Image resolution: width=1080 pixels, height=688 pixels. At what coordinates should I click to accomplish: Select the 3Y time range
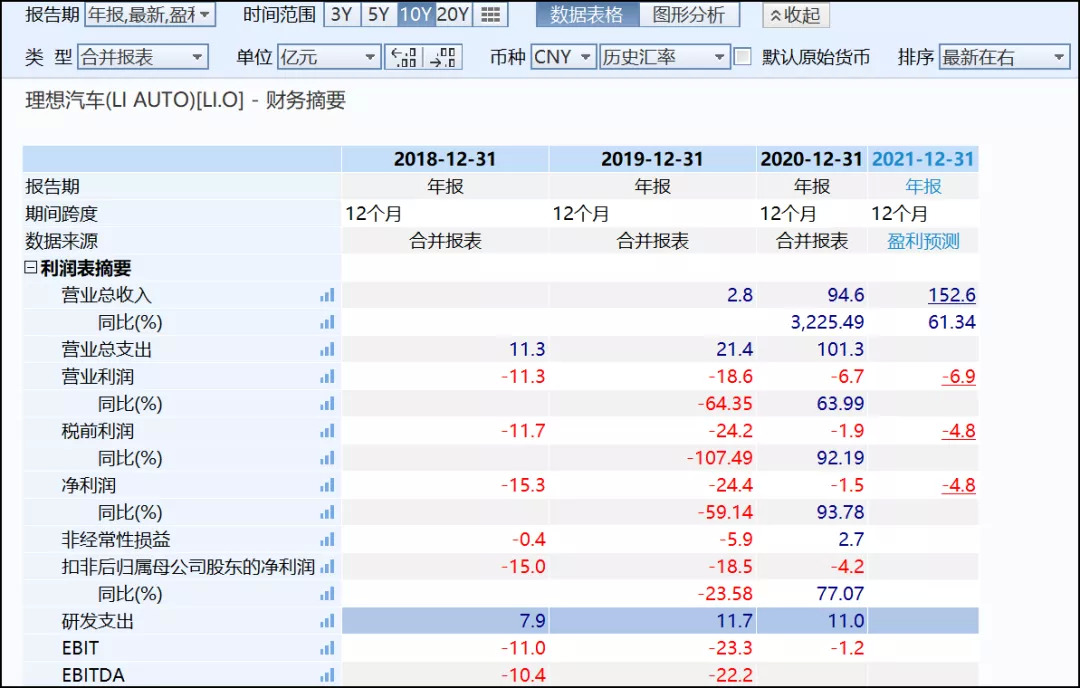click(x=342, y=15)
